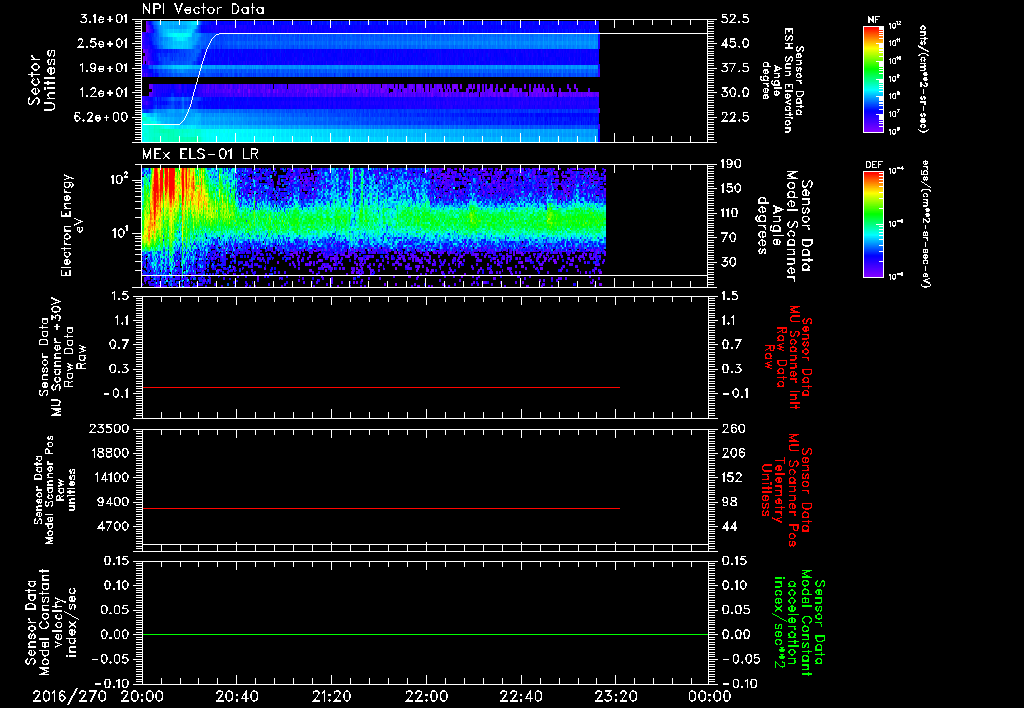Click the '21:20' time axis label

click(331, 696)
